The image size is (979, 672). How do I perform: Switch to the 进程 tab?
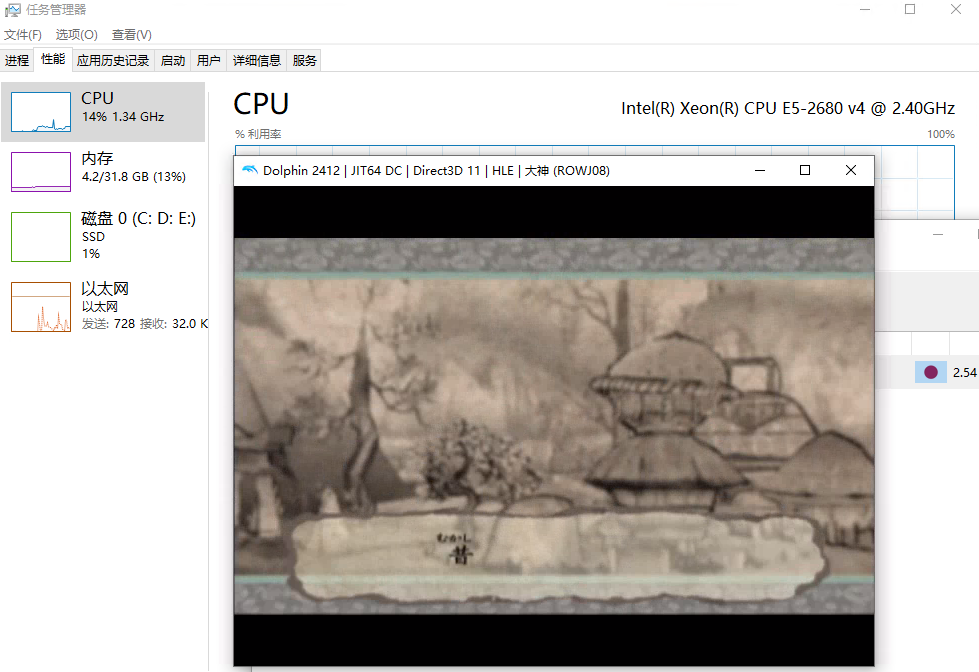pyautogui.click(x=17, y=61)
